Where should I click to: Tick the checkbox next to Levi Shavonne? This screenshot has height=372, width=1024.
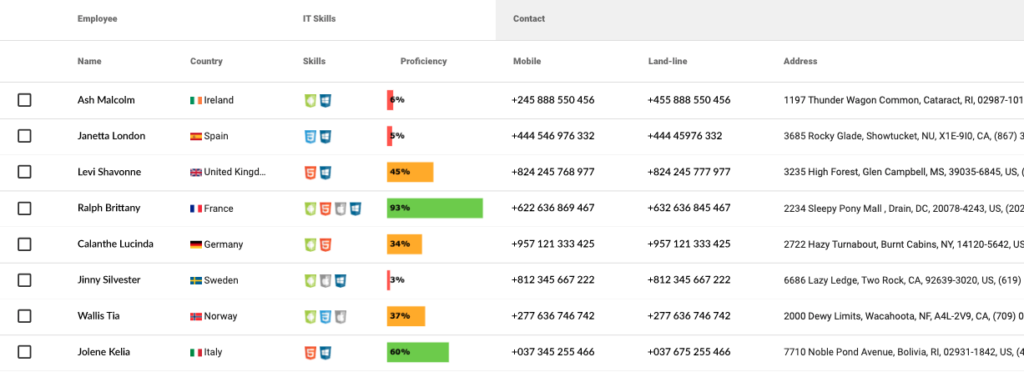tap(24, 172)
